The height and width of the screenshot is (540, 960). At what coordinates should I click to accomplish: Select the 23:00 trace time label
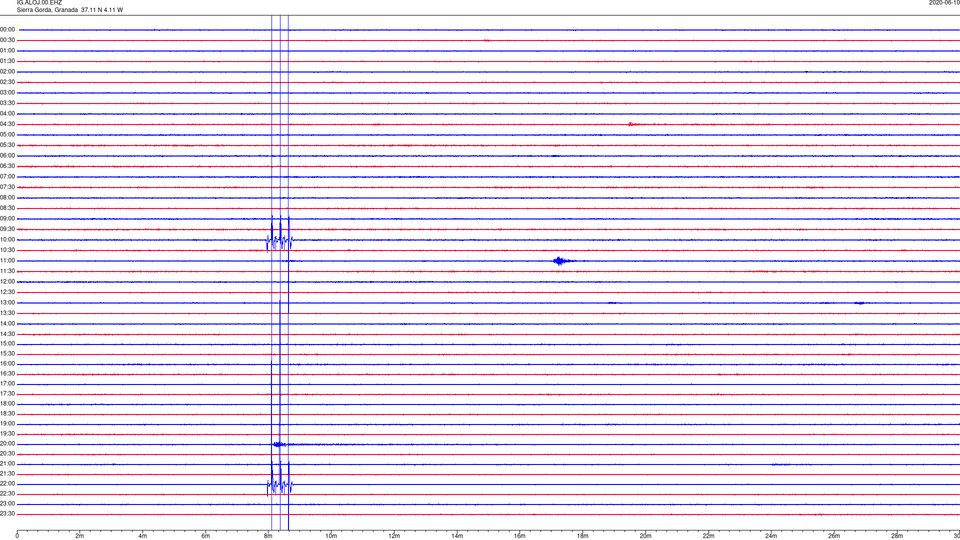point(7,504)
